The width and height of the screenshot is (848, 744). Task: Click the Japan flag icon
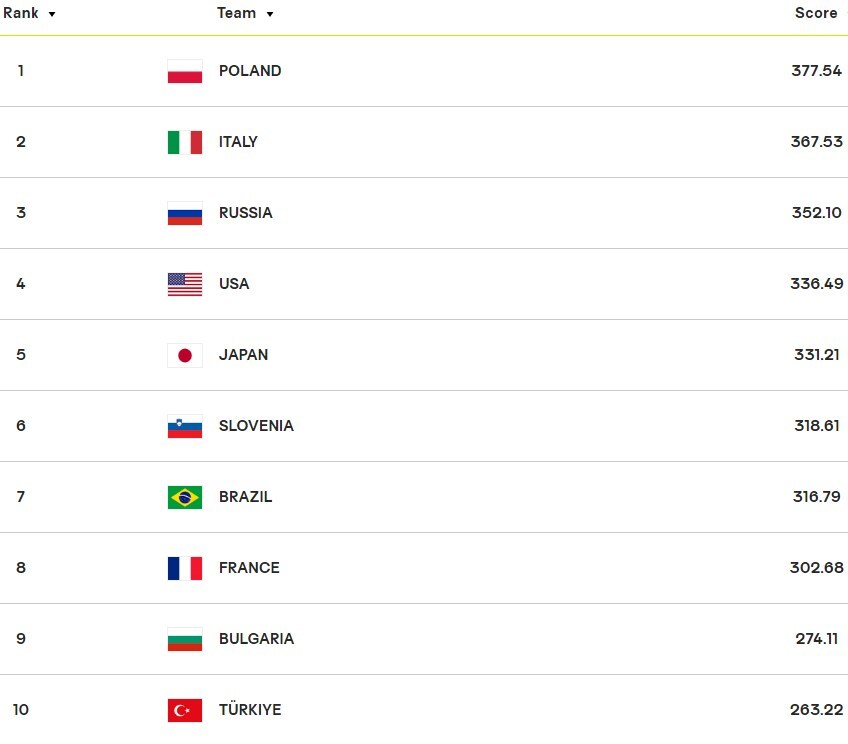tap(185, 355)
